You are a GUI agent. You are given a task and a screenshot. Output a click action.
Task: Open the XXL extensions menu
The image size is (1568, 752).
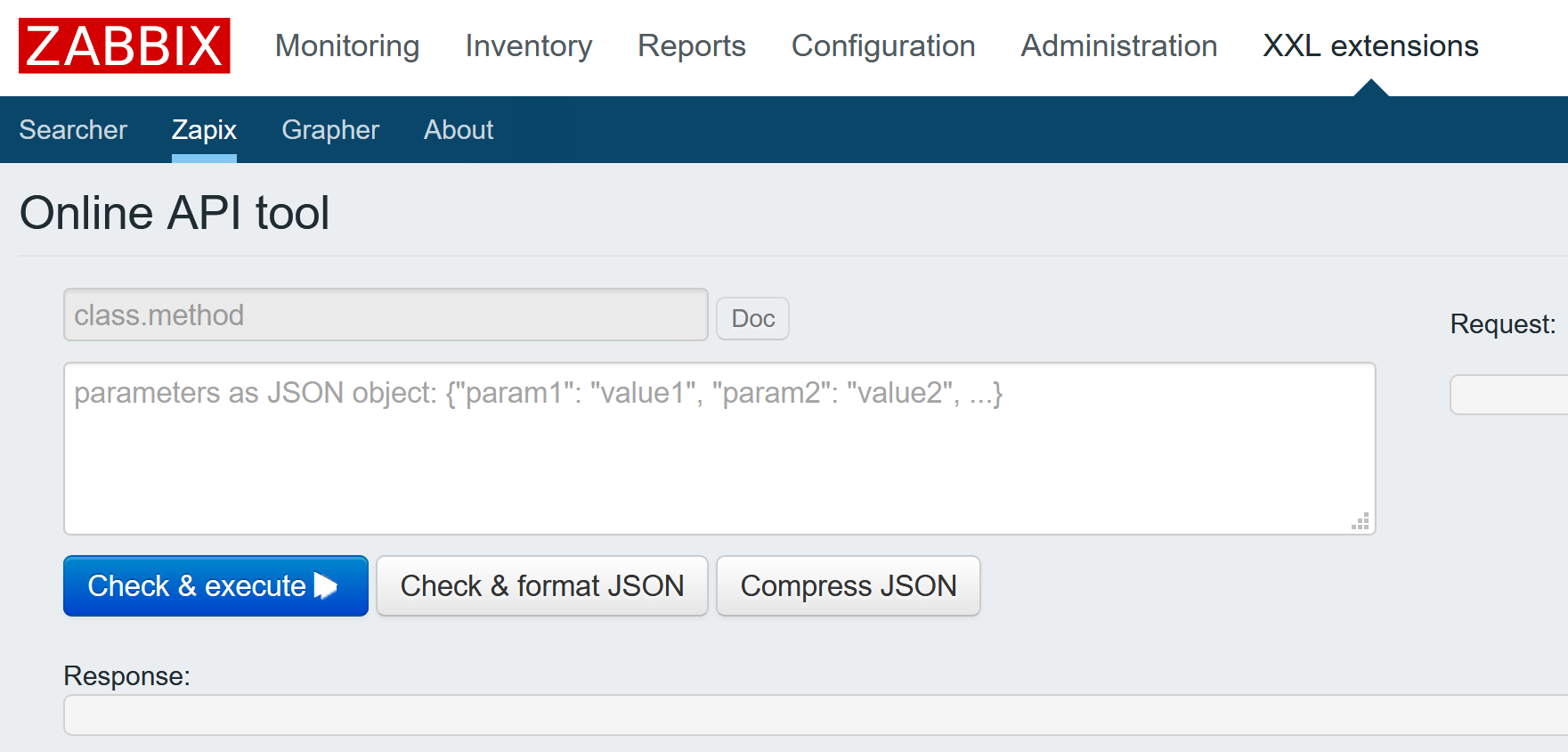tap(1370, 45)
